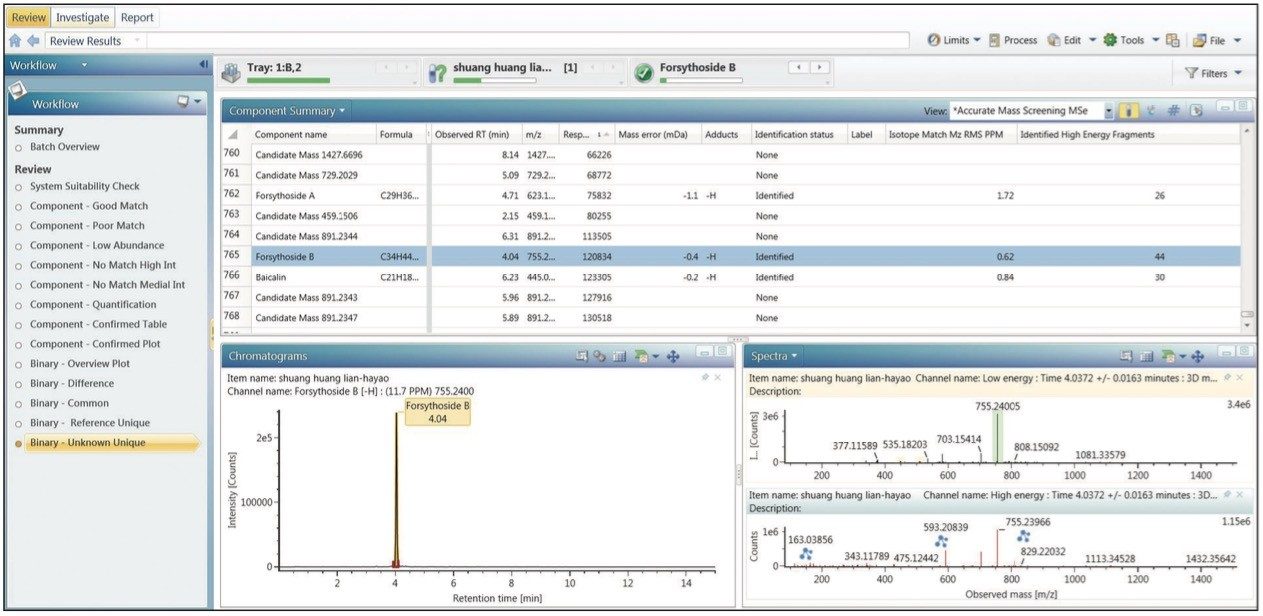Click the shuang huang lian progress bar
Screen dimensions: 1263x616
(495, 80)
